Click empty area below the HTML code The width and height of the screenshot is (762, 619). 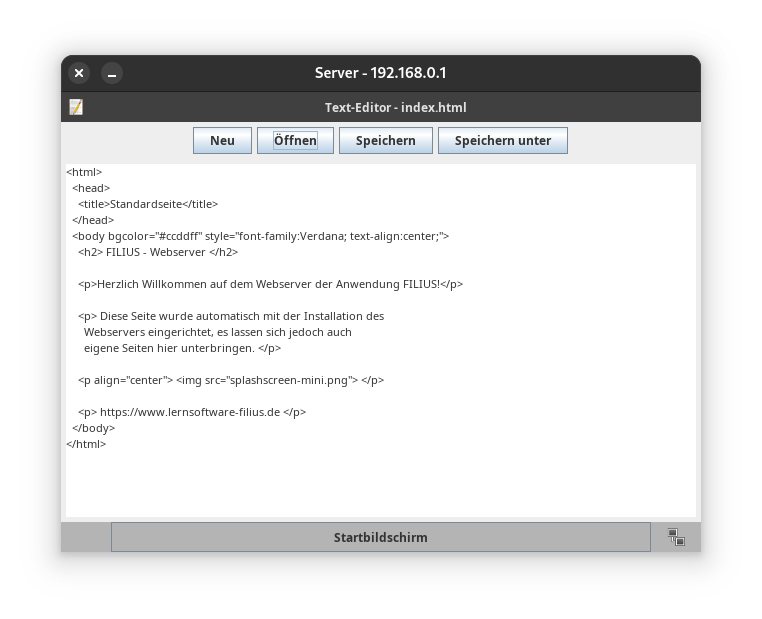tap(380, 485)
